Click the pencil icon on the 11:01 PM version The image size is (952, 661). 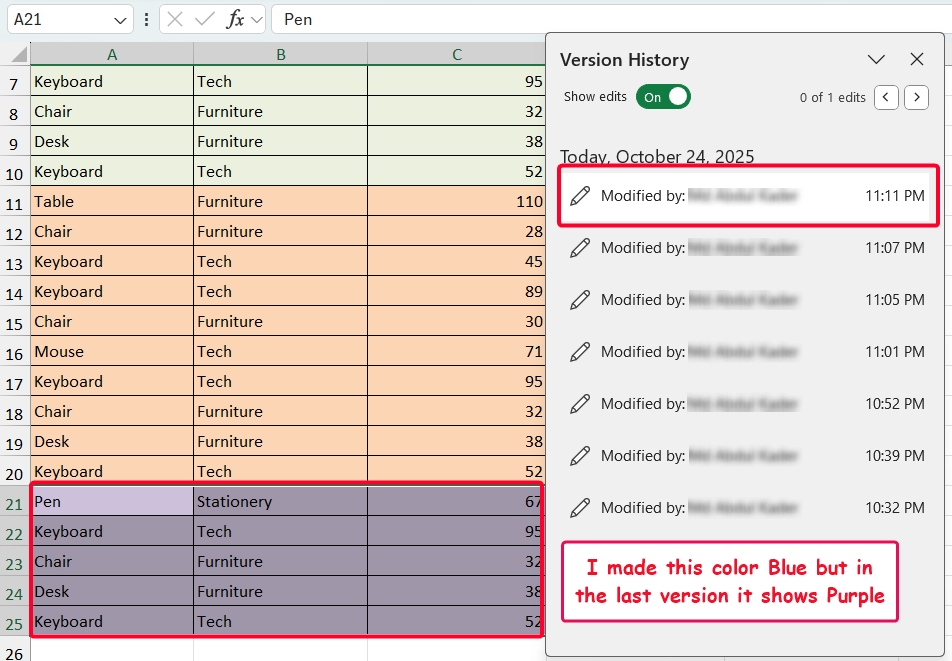(580, 351)
